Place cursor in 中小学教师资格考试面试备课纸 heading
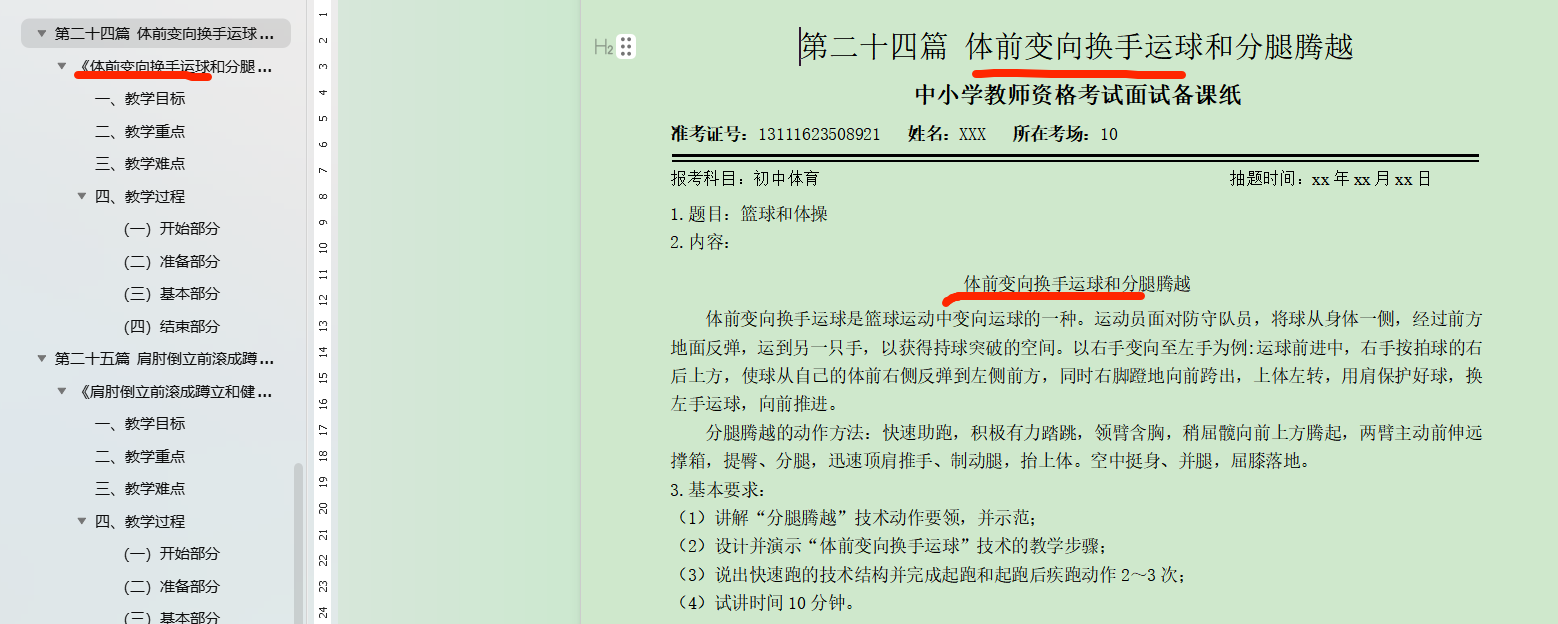This screenshot has height=624, width=1558. 1077,95
